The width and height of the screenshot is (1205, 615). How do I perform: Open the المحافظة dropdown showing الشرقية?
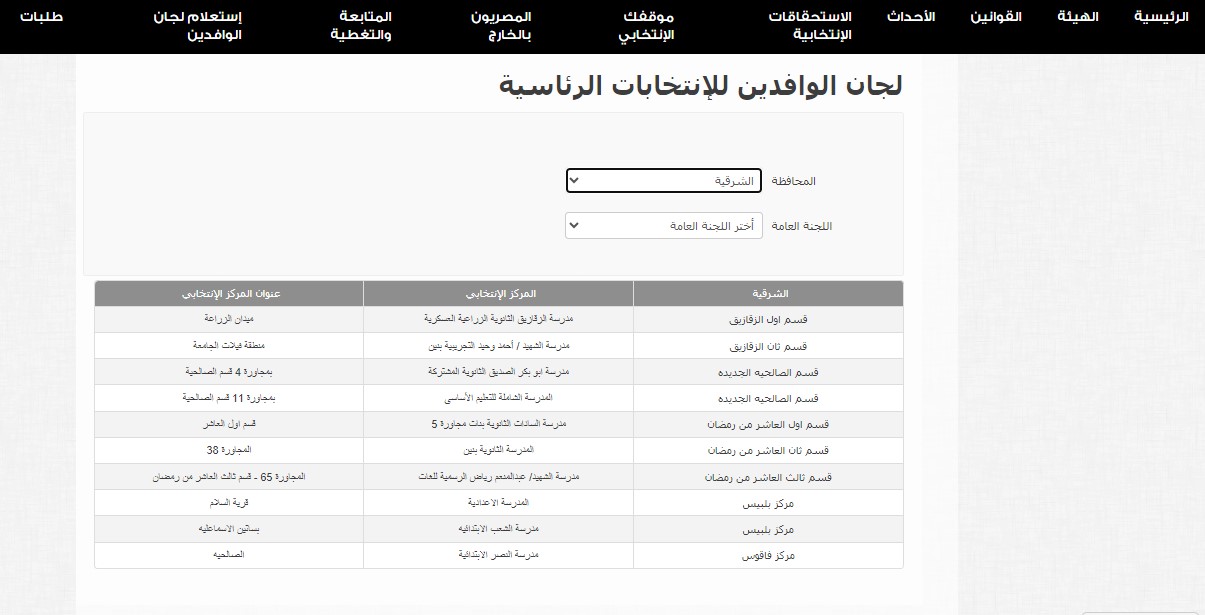click(x=663, y=181)
